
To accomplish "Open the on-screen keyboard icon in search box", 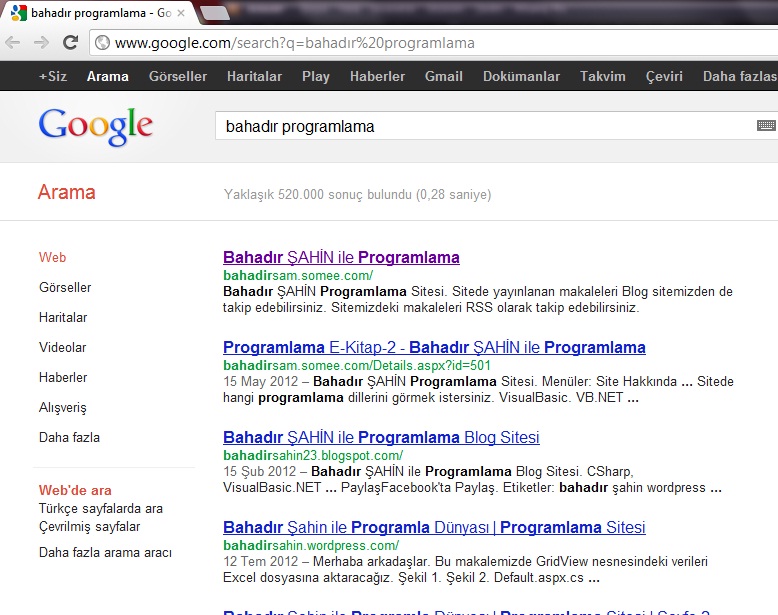I will pos(766,126).
